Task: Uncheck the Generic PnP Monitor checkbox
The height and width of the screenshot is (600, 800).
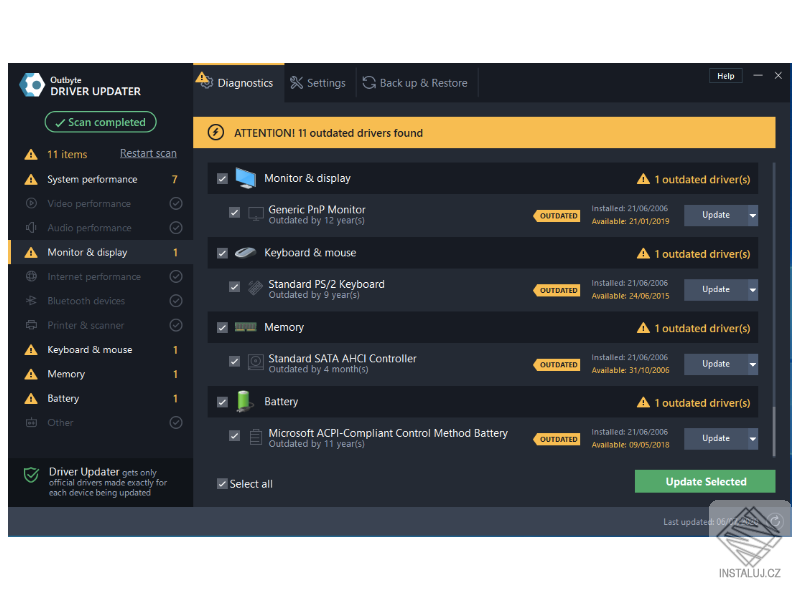Action: click(x=234, y=212)
